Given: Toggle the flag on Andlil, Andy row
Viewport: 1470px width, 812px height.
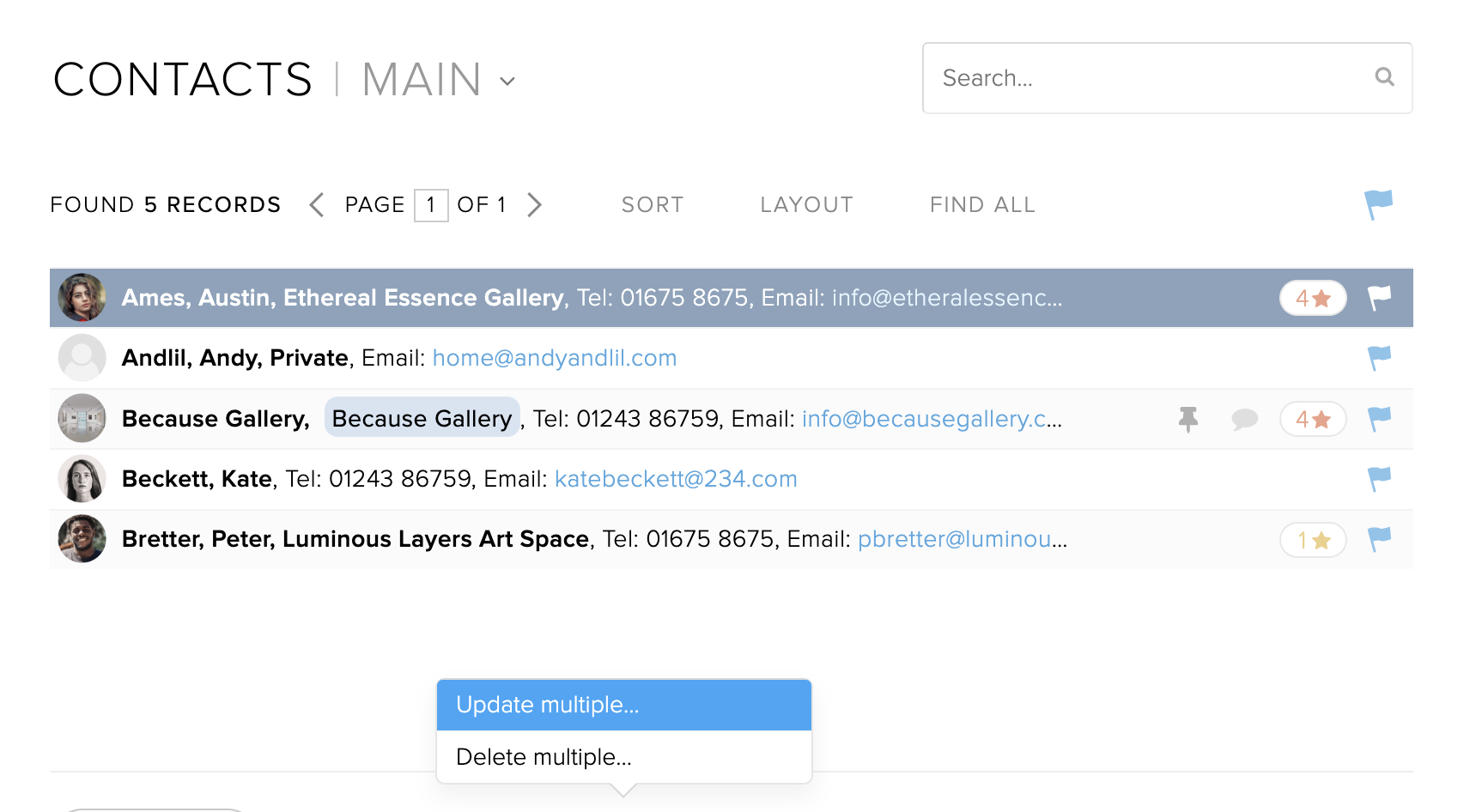Looking at the screenshot, I should [x=1379, y=358].
